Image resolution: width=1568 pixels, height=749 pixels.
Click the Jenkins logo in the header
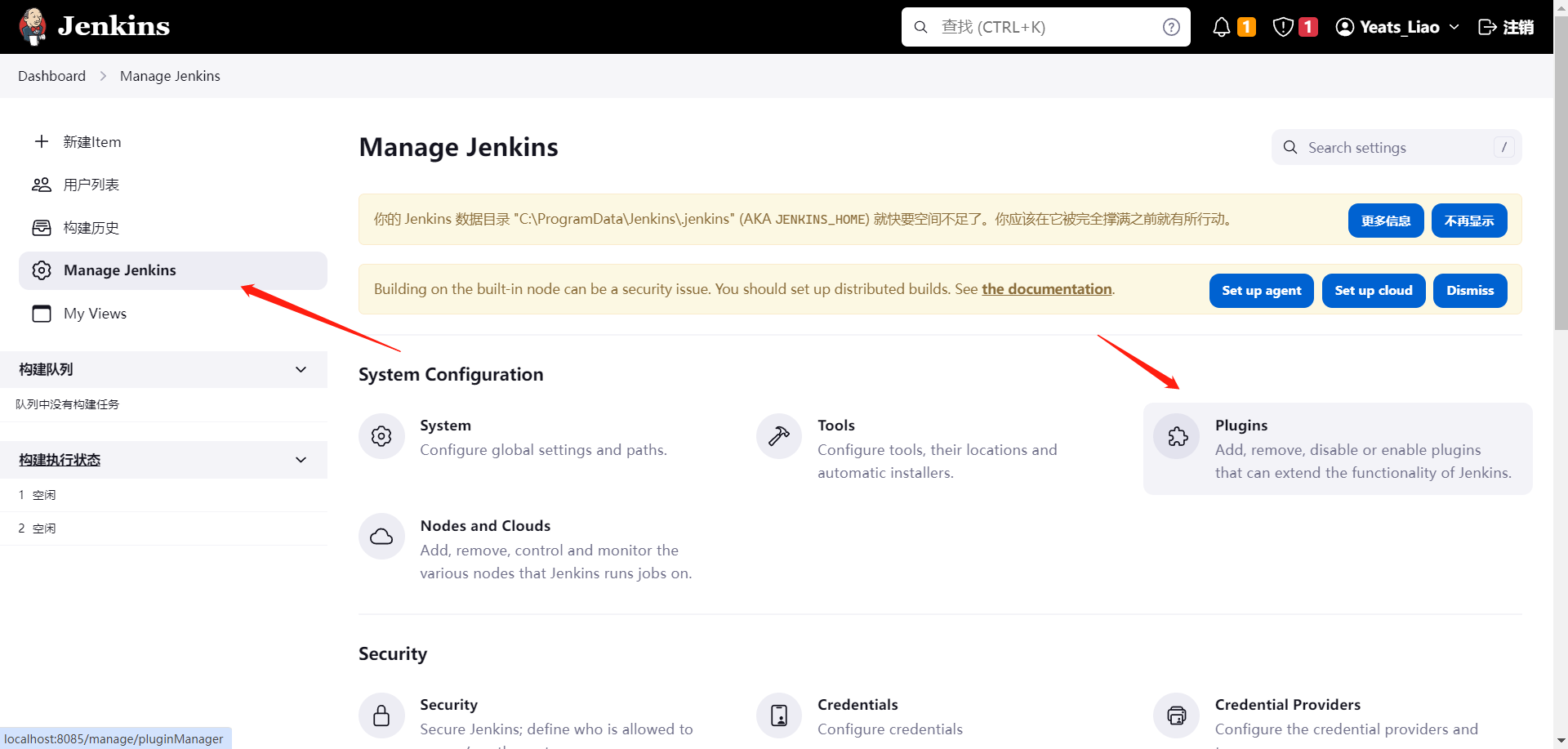pyautogui.click(x=91, y=26)
